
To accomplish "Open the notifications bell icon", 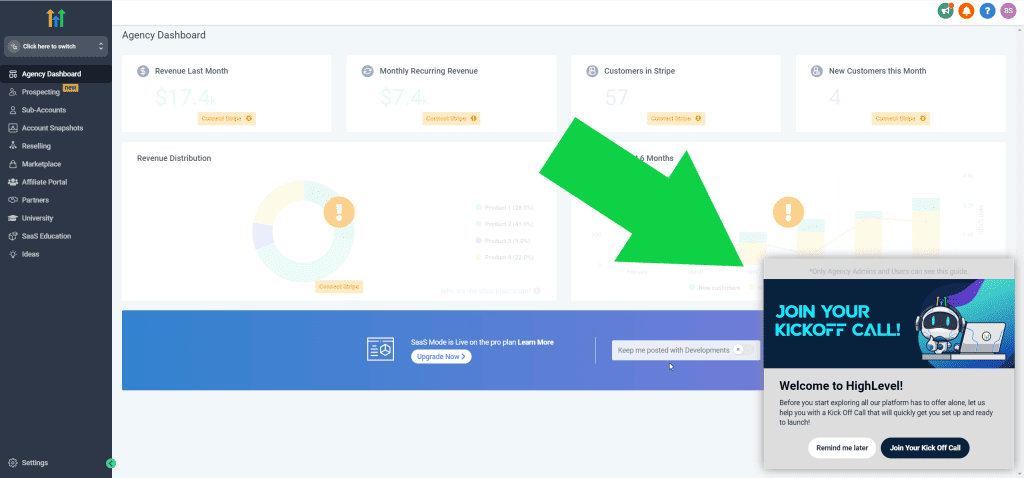I will tap(966, 10).
